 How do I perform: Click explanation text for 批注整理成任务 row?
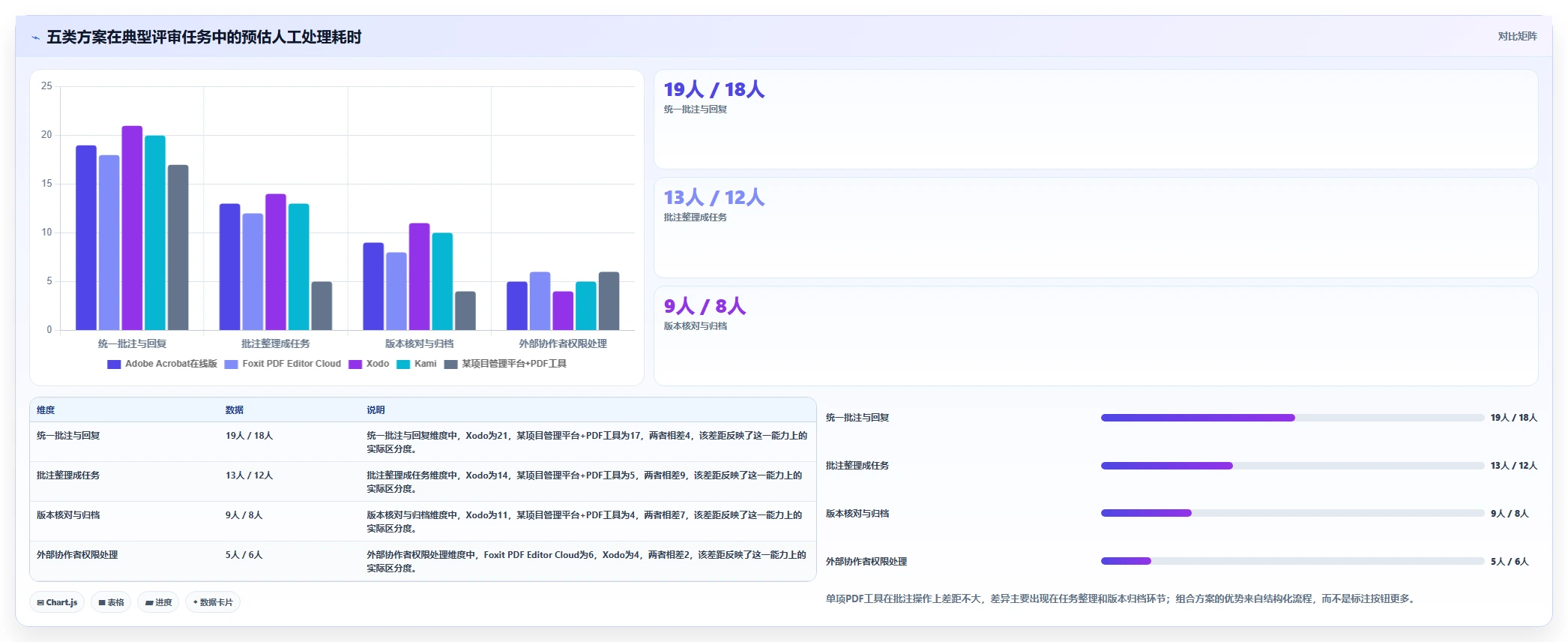tap(584, 481)
